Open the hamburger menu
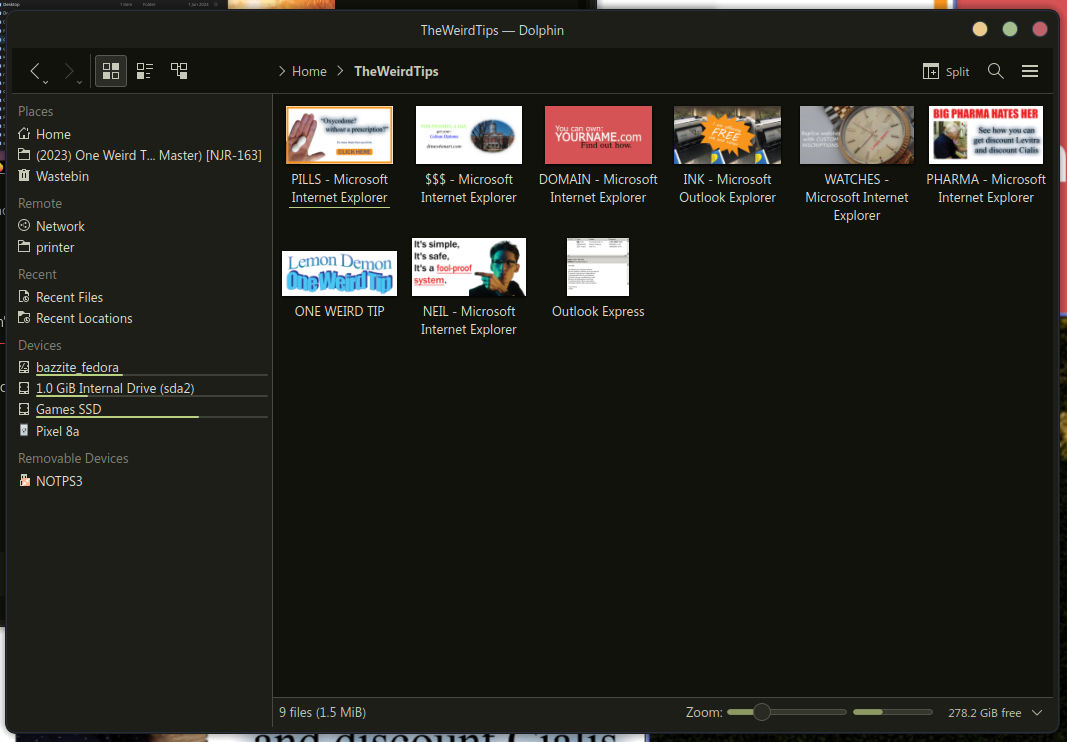 click(x=1030, y=71)
